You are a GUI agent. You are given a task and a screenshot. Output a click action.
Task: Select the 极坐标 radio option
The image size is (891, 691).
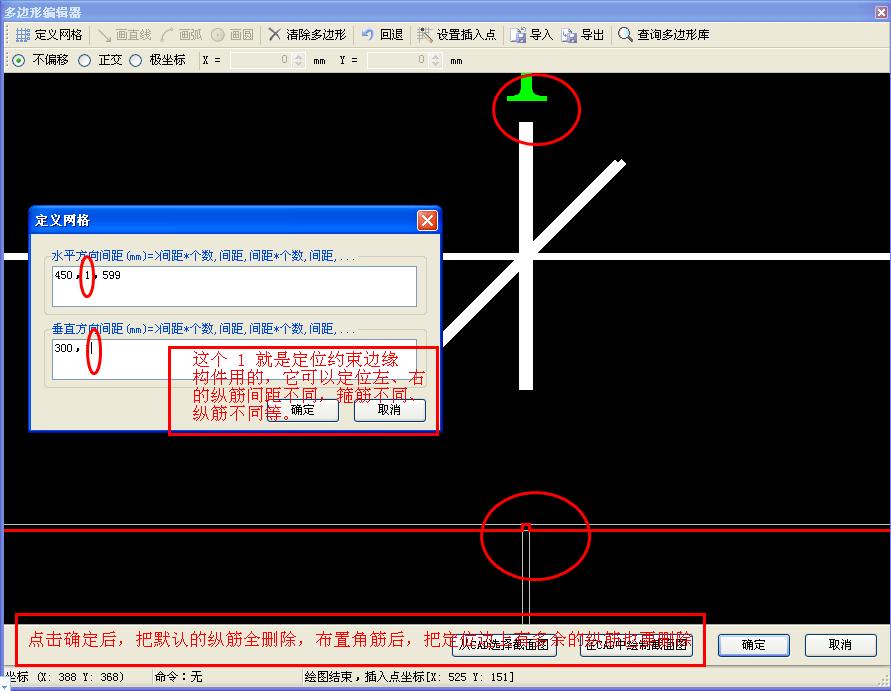click(135, 60)
